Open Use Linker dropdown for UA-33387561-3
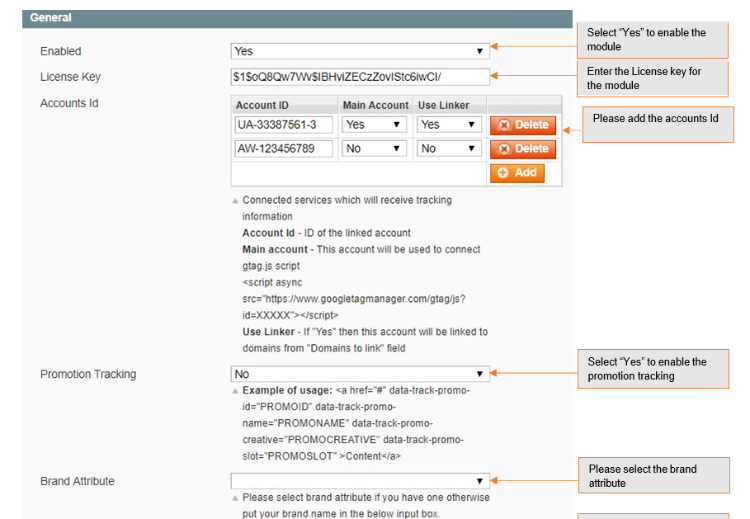 point(449,125)
